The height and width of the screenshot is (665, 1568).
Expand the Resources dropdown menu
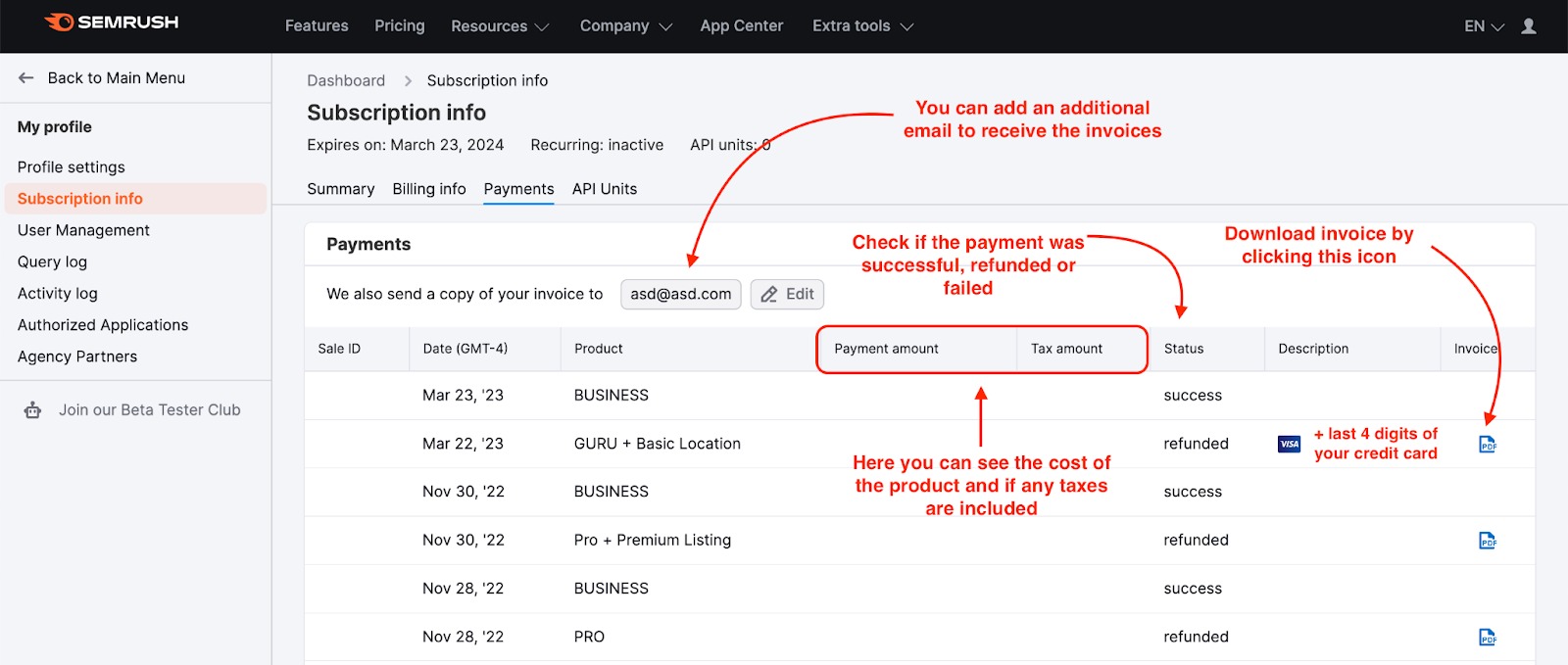[500, 26]
